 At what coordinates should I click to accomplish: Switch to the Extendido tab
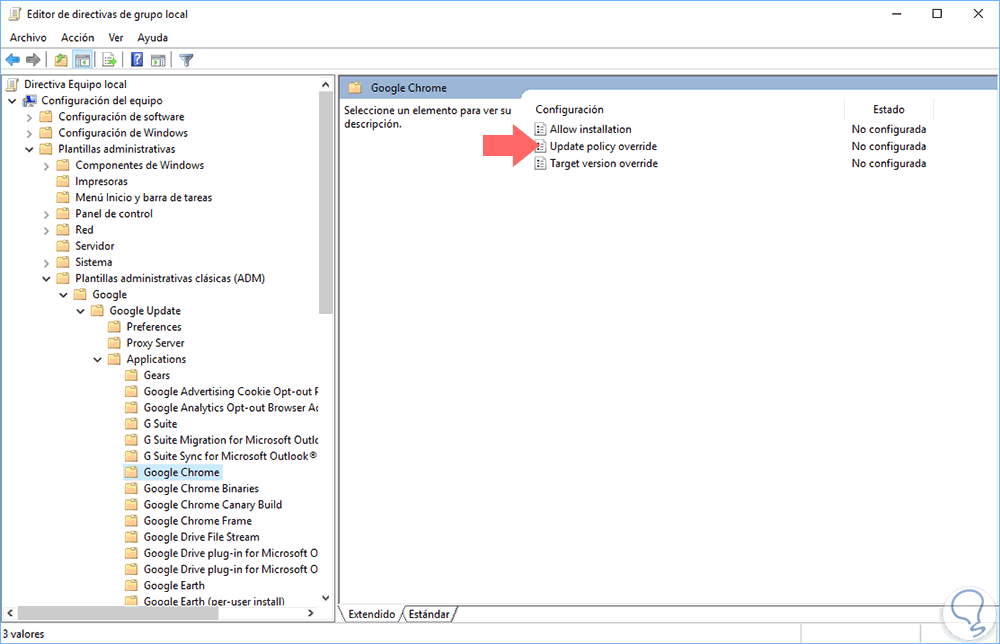pos(372,614)
